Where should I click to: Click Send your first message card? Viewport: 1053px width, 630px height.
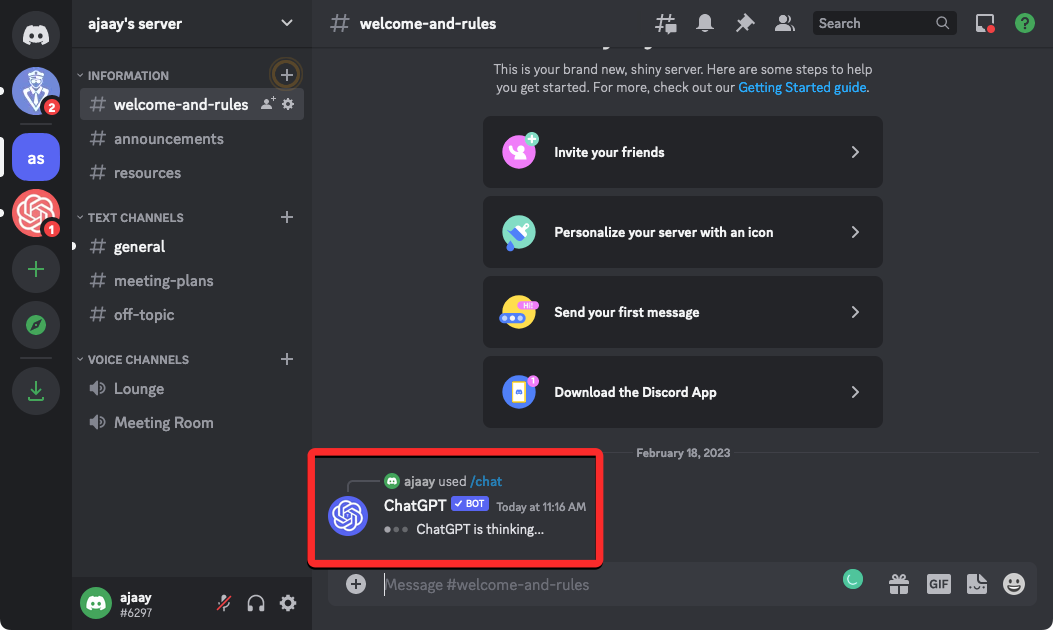click(682, 312)
